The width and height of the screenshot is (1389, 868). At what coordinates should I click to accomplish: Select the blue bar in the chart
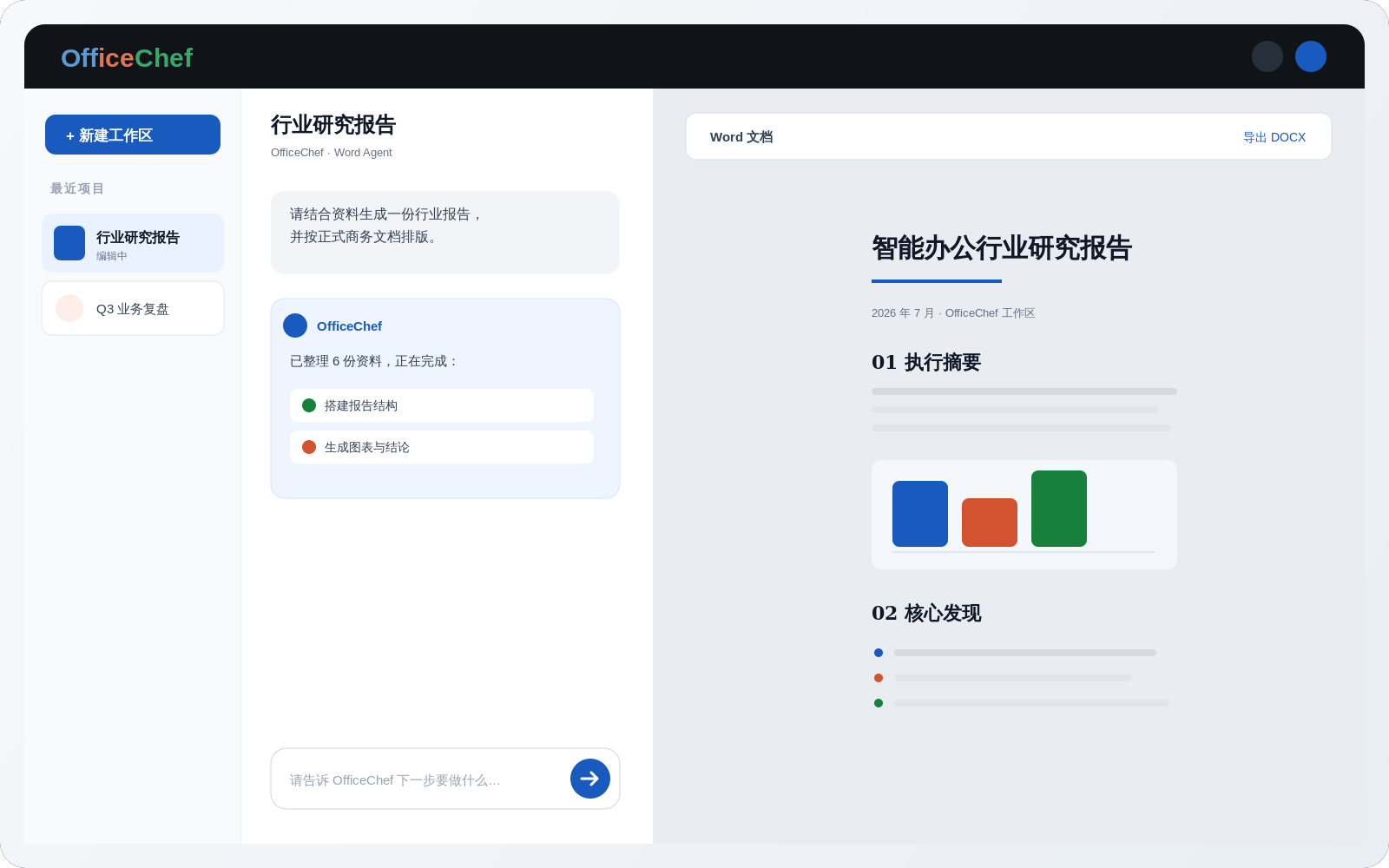click(920, 514)
